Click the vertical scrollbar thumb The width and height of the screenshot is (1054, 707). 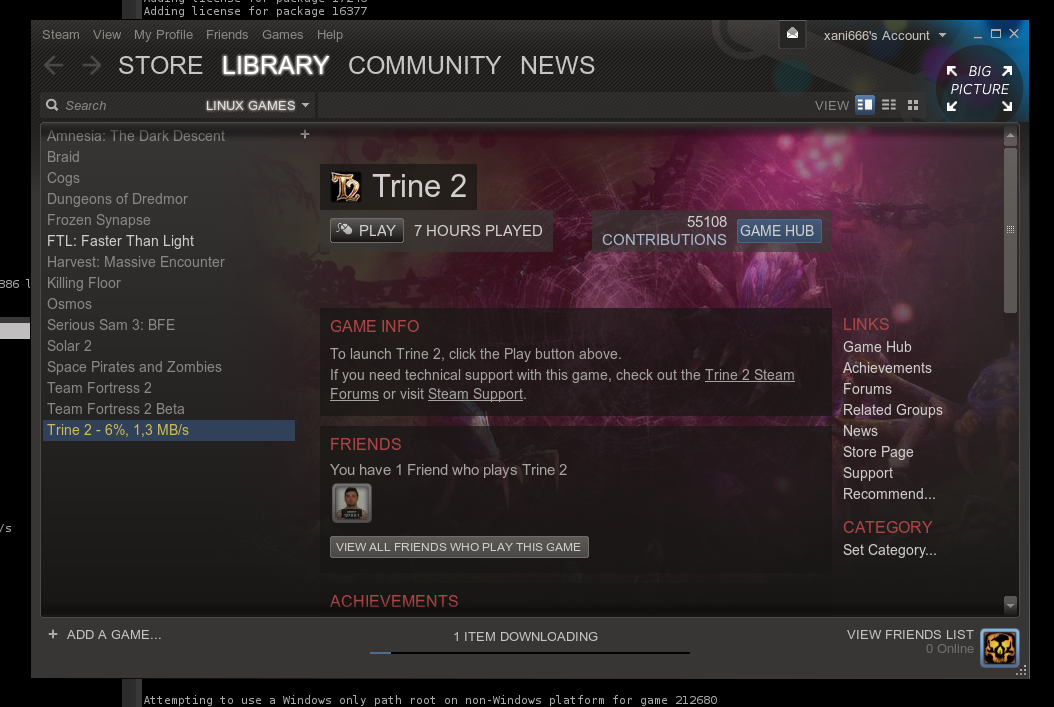click(x=1010, y=230)
